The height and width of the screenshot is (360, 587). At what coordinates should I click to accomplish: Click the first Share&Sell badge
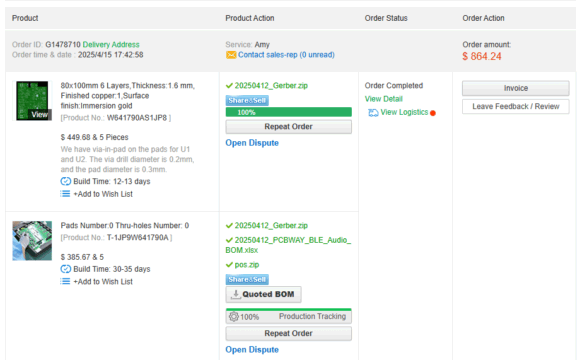point(247,100)
